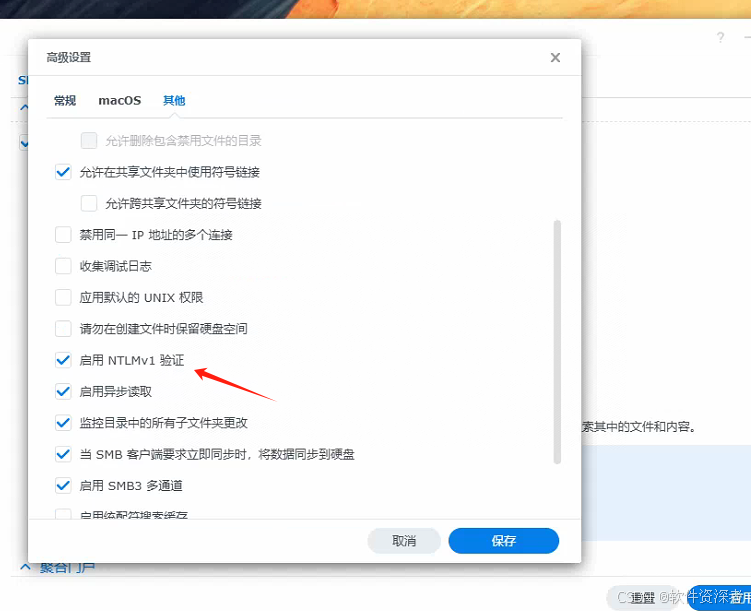The width and height of the screenshot is (751, 611).
Task: Click the 允许在共享文件夹中使用符号链接 label
Action: 170,172
